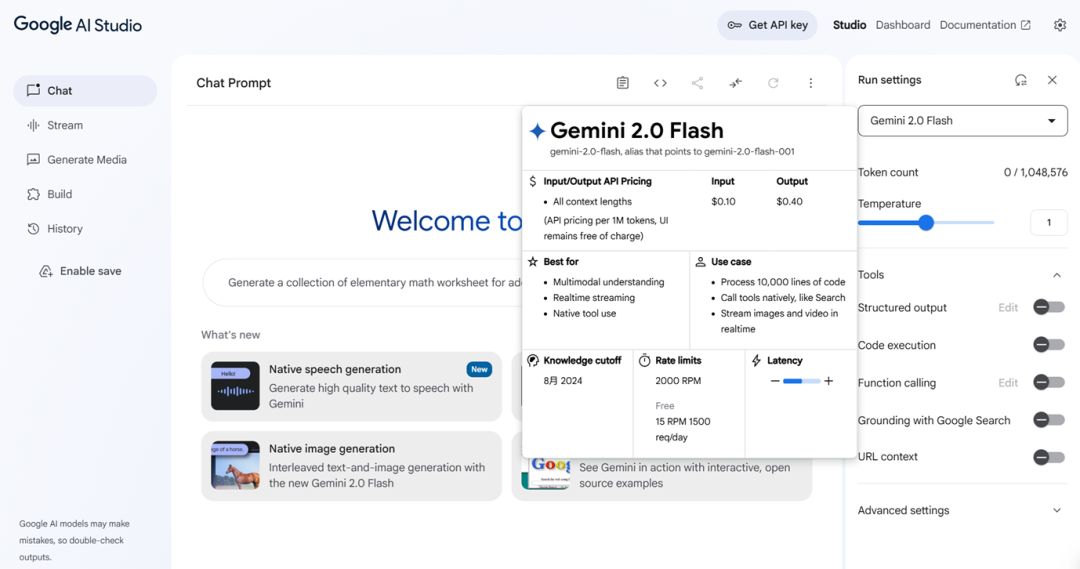Collapse the Tools section chevron
The image size is (1080, 569).
pos(1057,275)
